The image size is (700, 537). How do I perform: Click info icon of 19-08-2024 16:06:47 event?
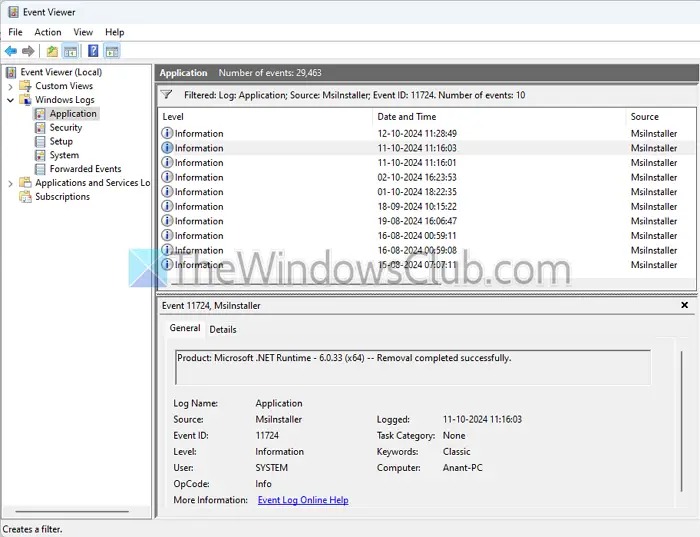pyautogui.click(x=167, y=221)
